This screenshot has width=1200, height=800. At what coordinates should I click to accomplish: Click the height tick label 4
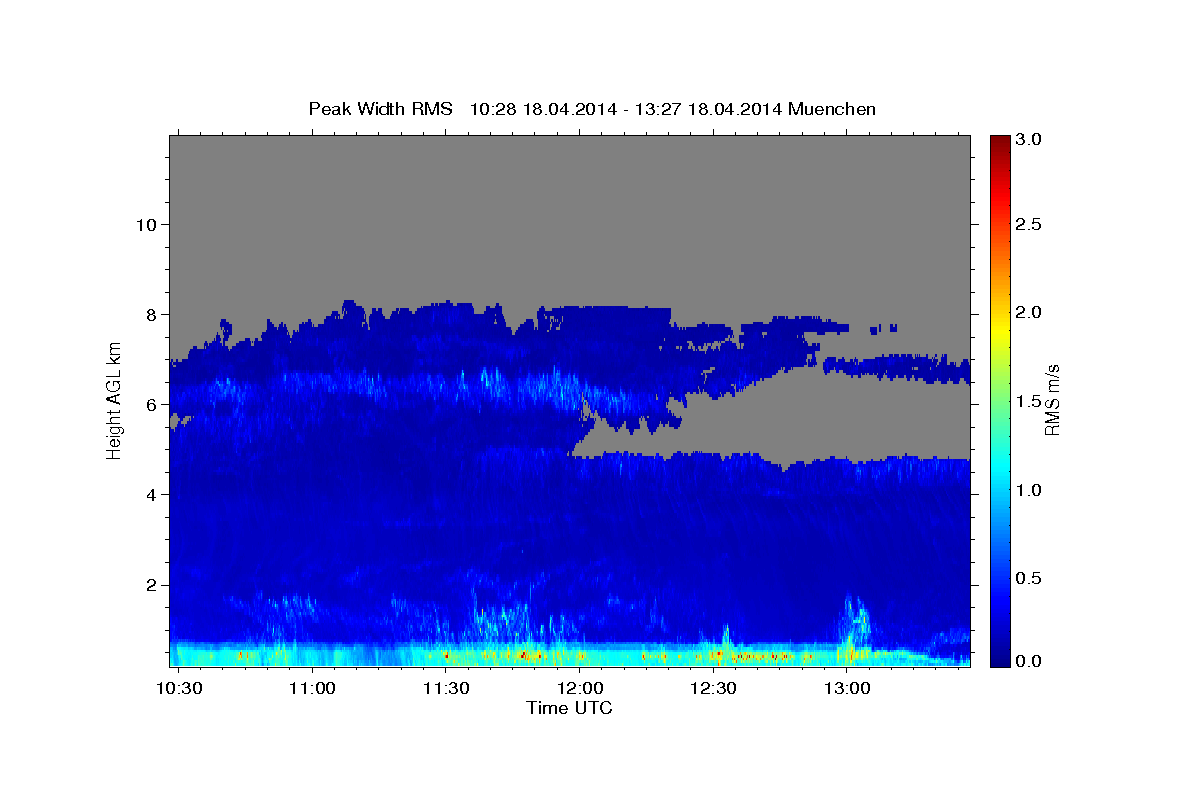pyautogui.click(x=150, y=495)
